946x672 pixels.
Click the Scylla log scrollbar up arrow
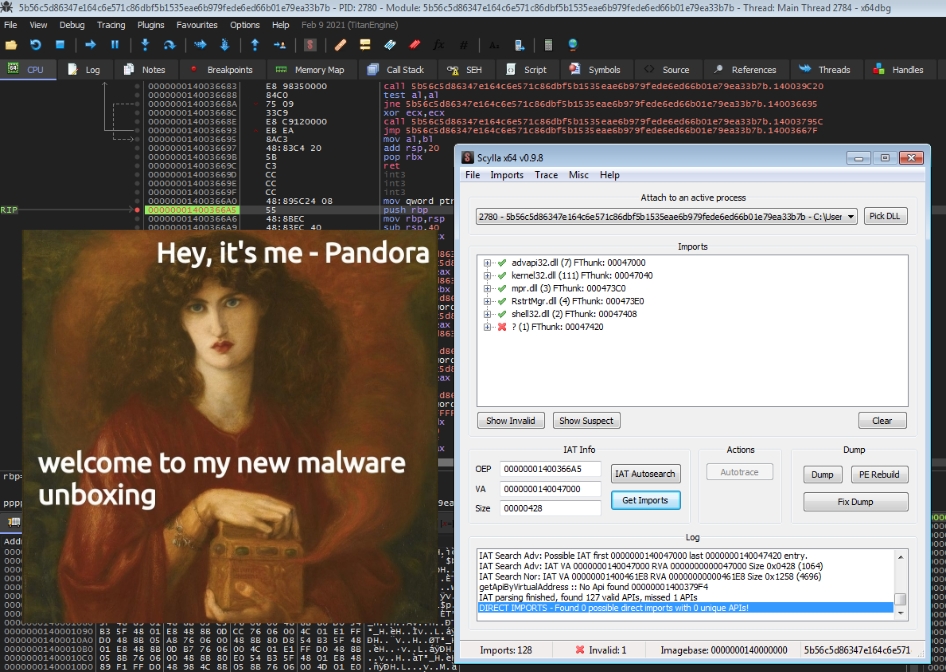pos(901,557)
